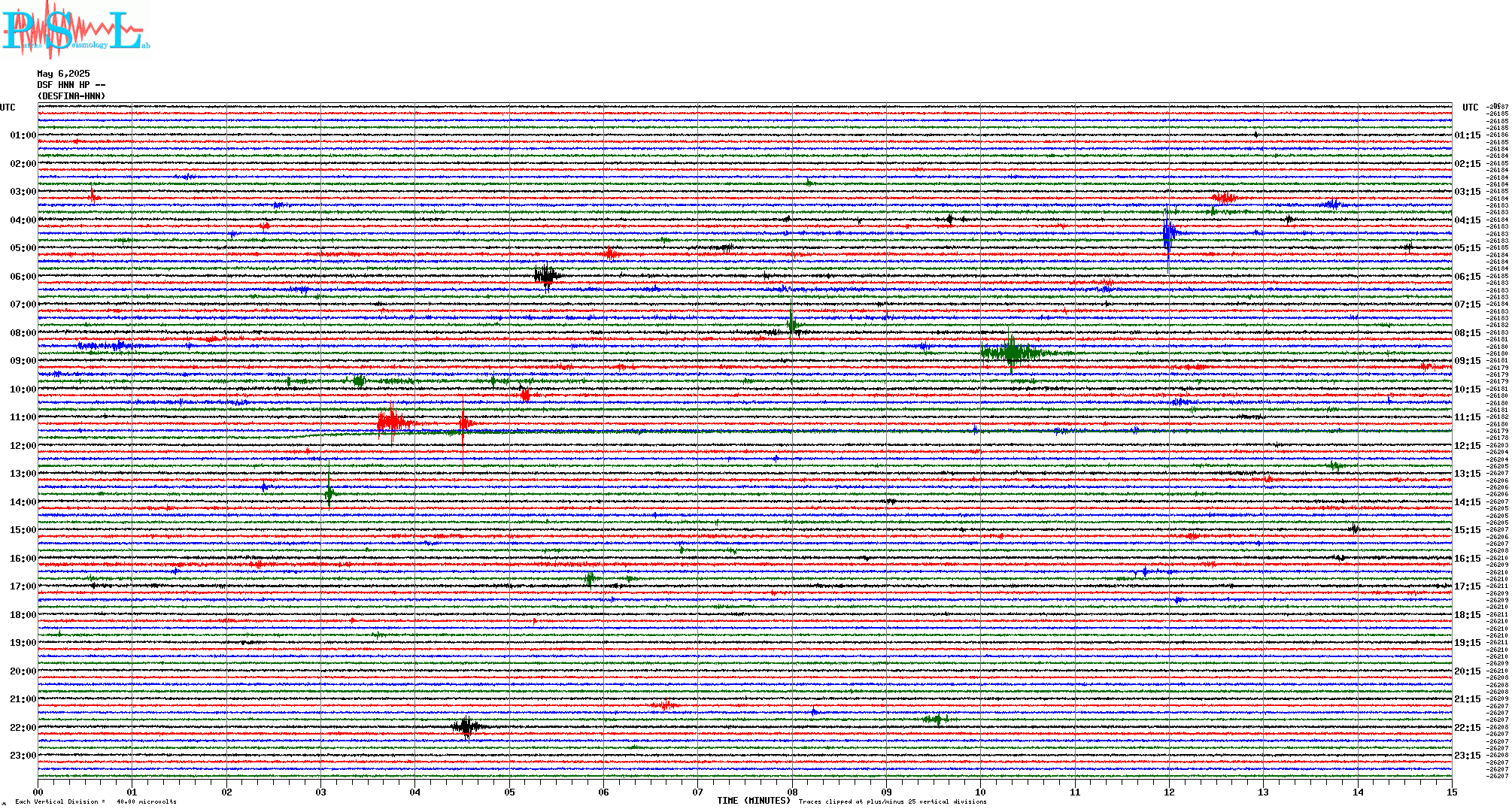Click the 16:15 time label on right

click(1468, 559)
